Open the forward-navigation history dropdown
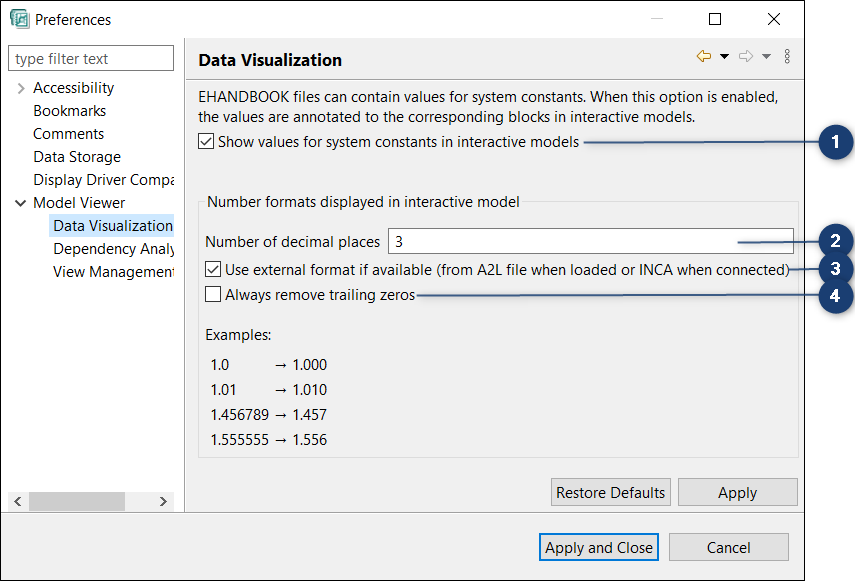The image size is (855, 581). [x=765, y=56]
